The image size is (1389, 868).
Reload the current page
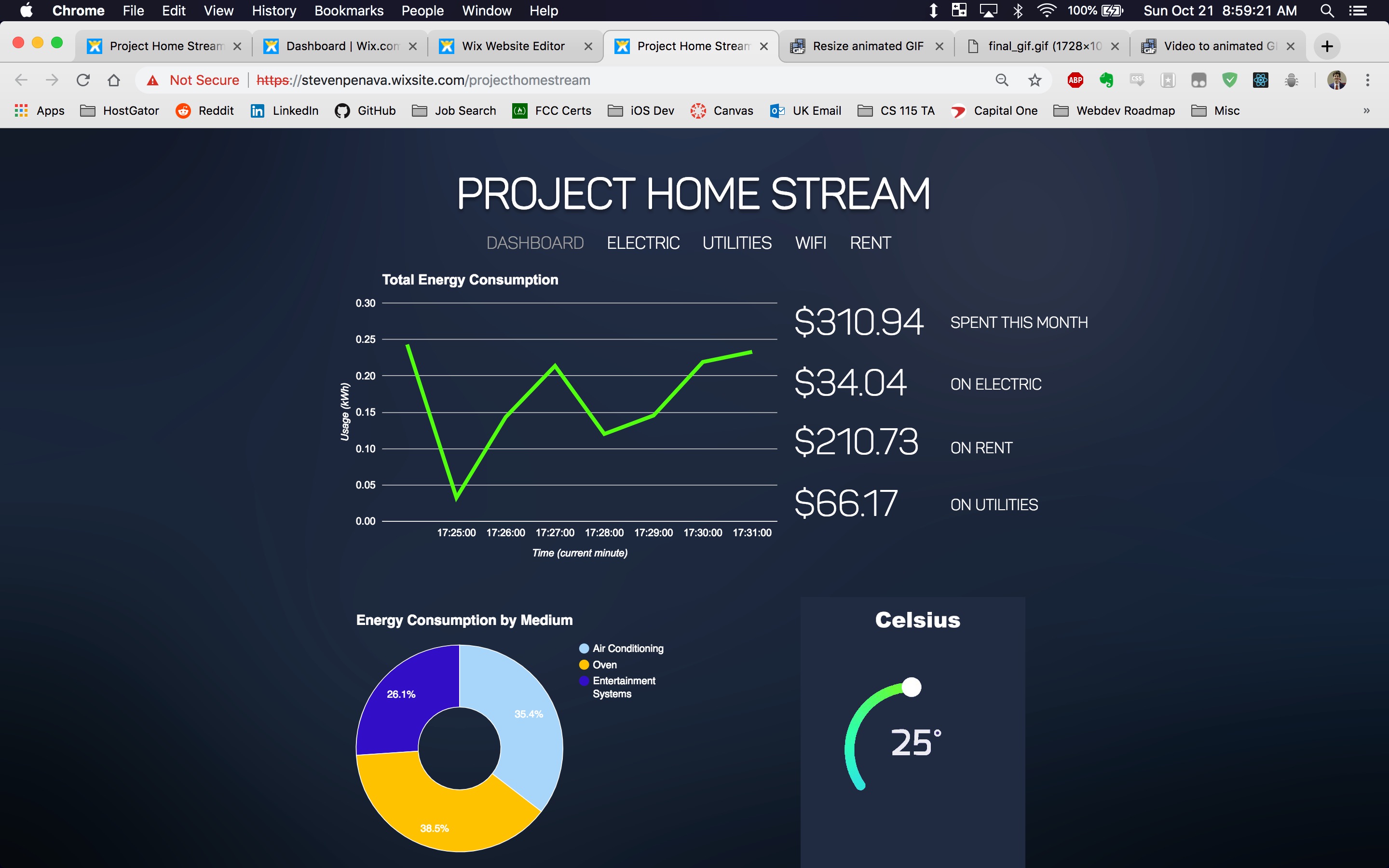(83, 81)
